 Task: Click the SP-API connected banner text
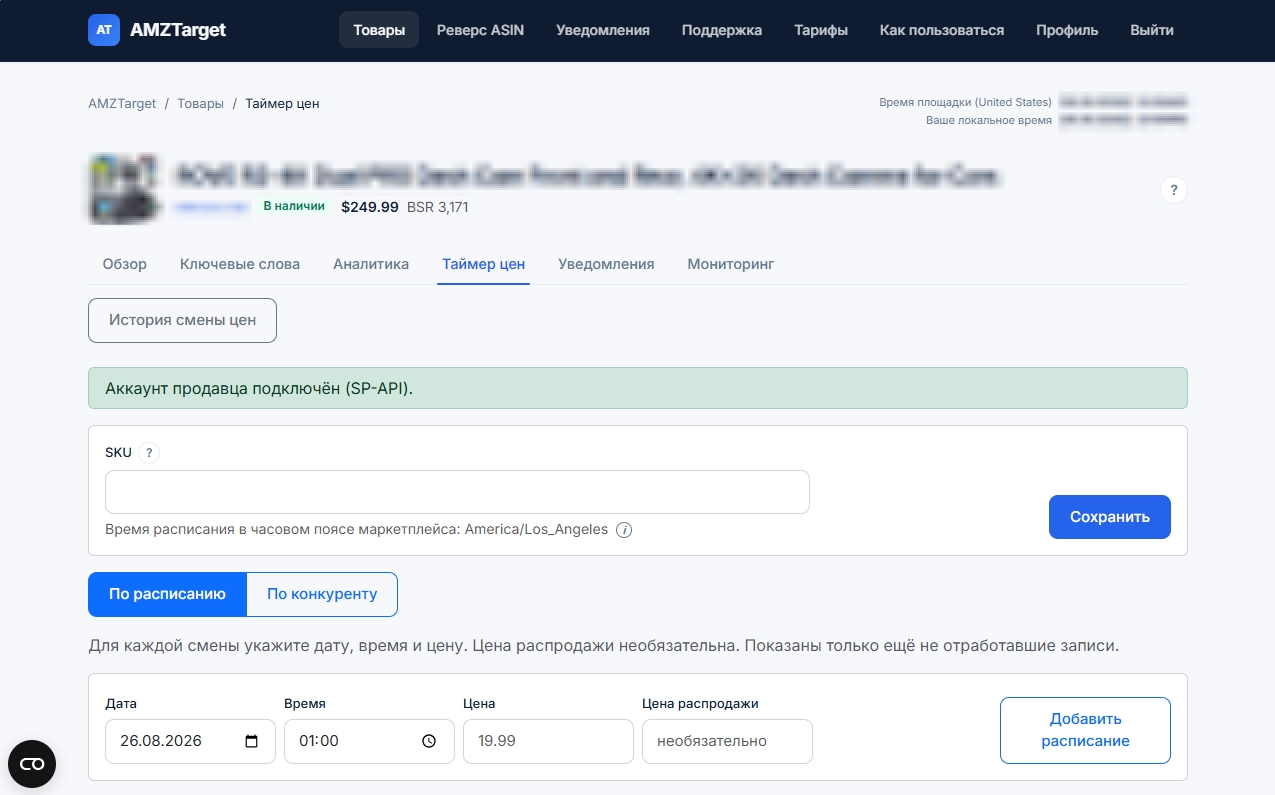pyautogui.click(x=259, y=388)
